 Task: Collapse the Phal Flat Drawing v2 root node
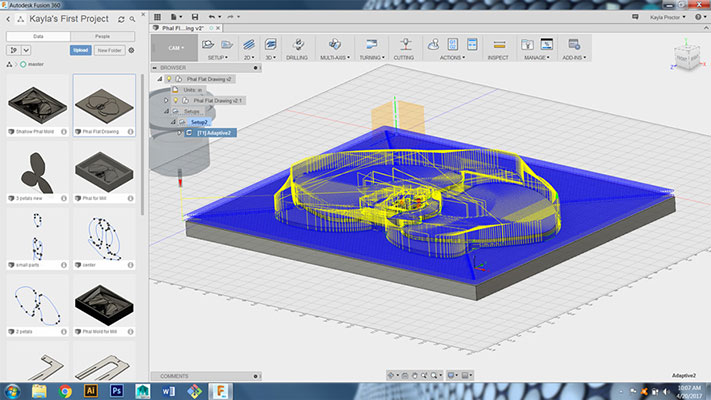click(160, 79)
